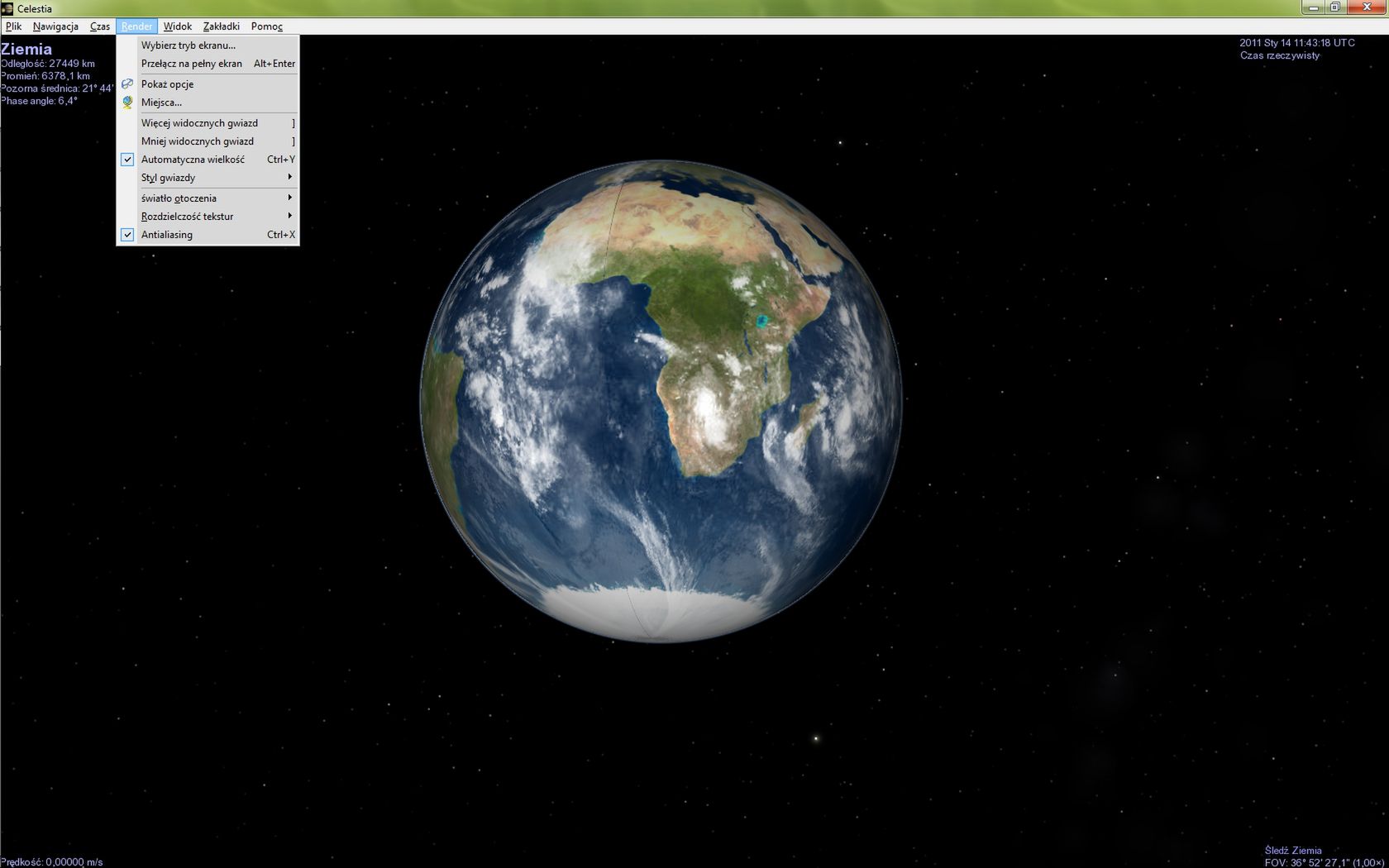Click the Odległość: 27449 km text
The height and width of the screenshot is (868, 1389).
(48, 64)
